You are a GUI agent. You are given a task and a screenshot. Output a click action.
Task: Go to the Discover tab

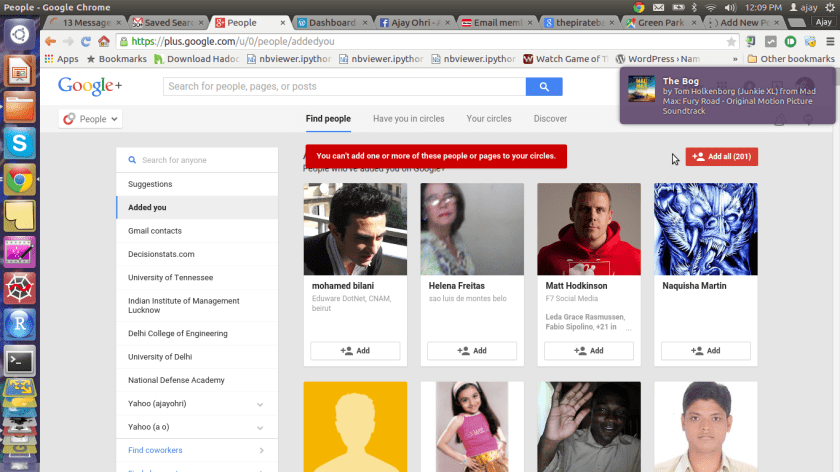click(x=550, y=119)
